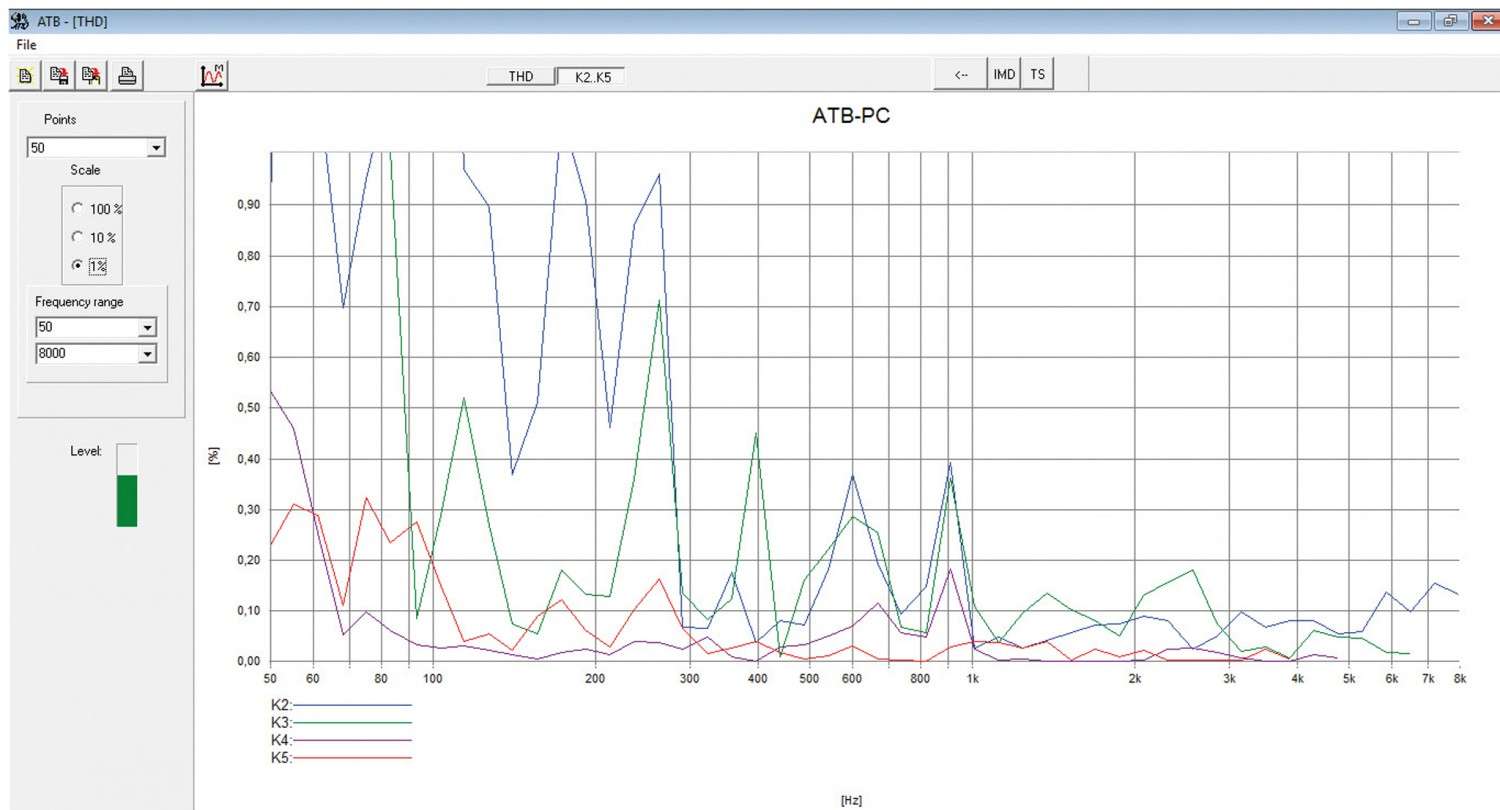
Task: Click the 1k x-axis label
Action: (972, 679)
